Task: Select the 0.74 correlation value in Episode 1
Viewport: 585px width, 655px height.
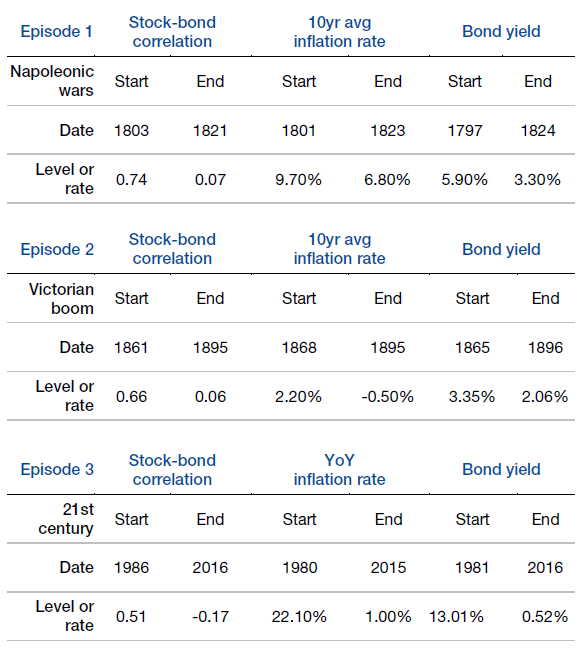Action: click(x=131, y=180)
